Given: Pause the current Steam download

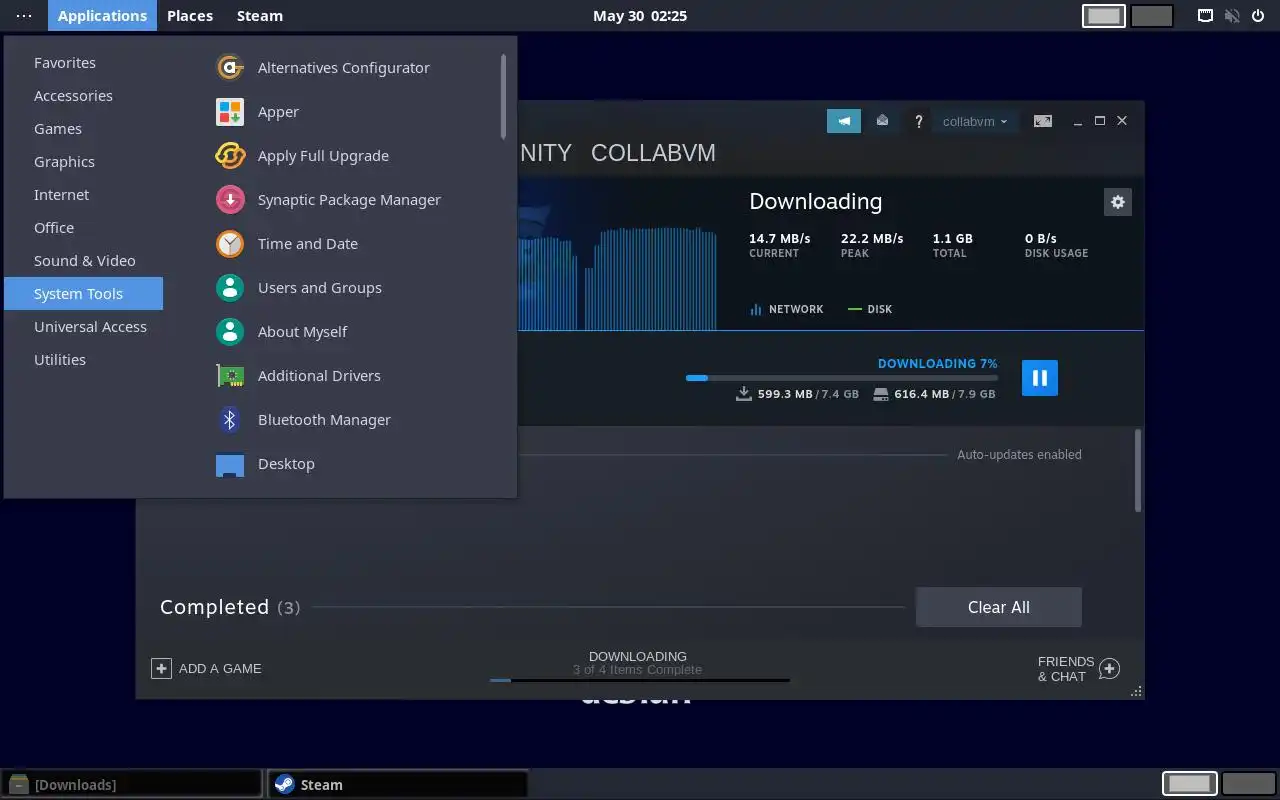Looking at the screenshot, I should tap(1040, 378).
